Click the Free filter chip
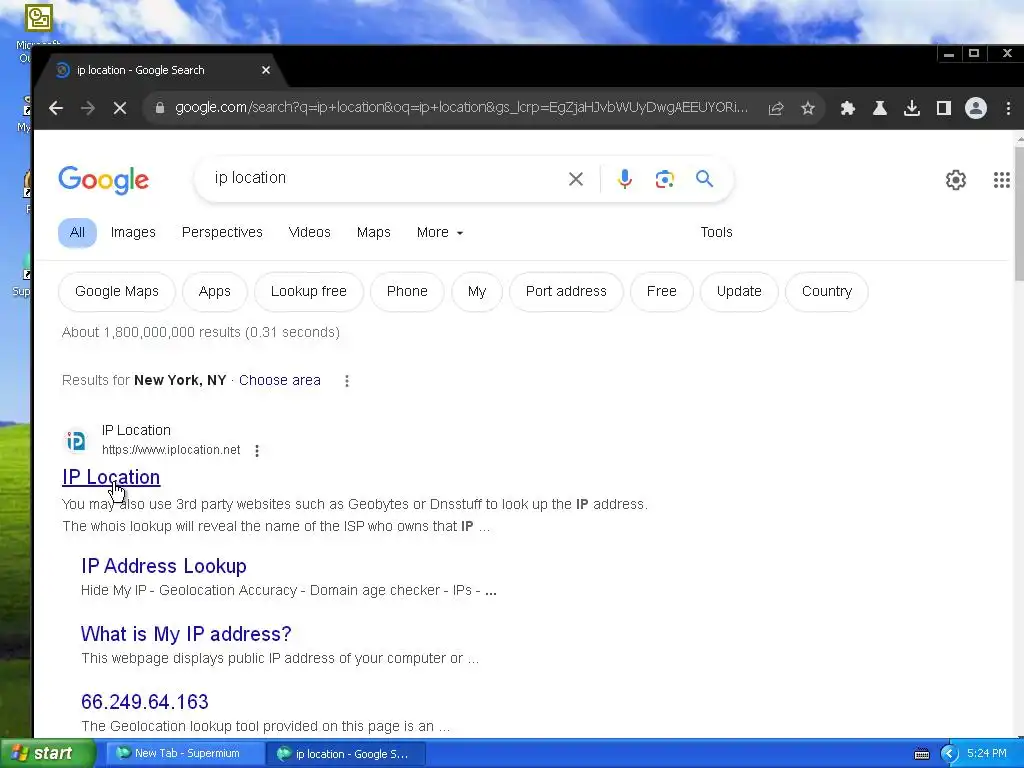1024x768 pixels. coord(662,291)
